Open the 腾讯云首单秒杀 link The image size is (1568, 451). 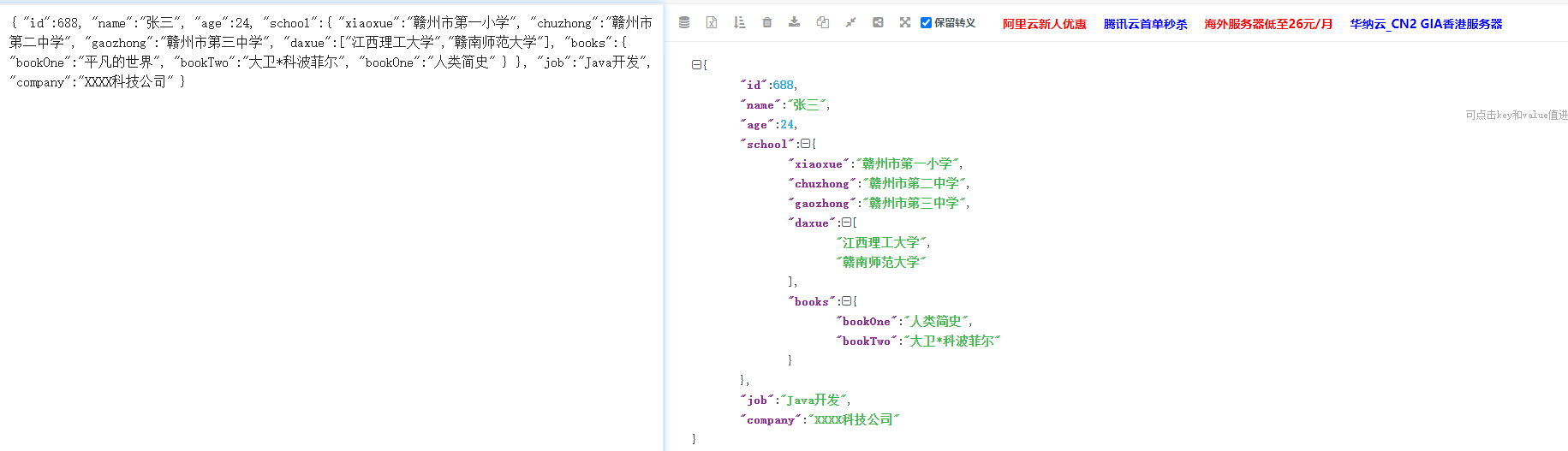pyautogui.click(x=1146, y=24)
